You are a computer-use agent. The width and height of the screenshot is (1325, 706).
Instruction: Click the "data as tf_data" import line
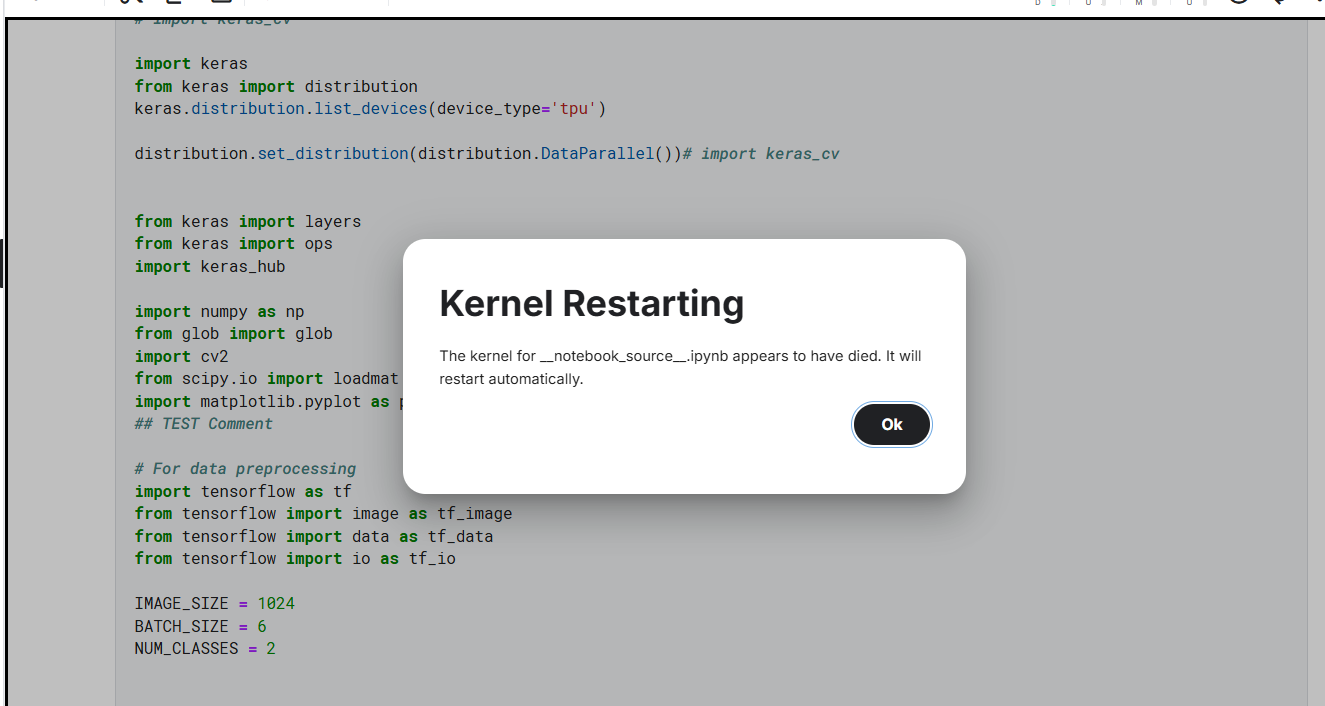[x=314, y=536]
